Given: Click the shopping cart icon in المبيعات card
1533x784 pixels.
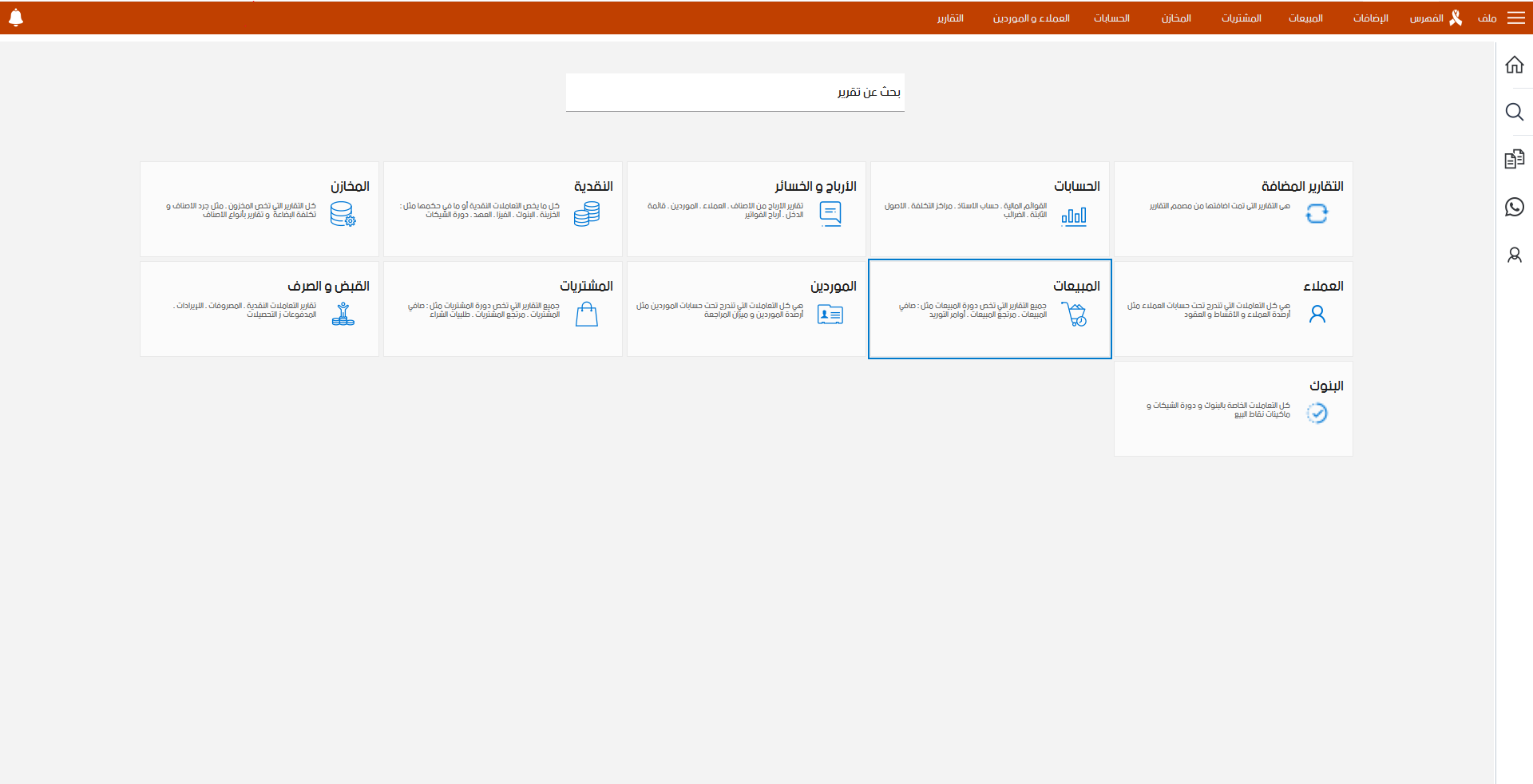Looking at the screenshot, I should [x=1075, y=315].
